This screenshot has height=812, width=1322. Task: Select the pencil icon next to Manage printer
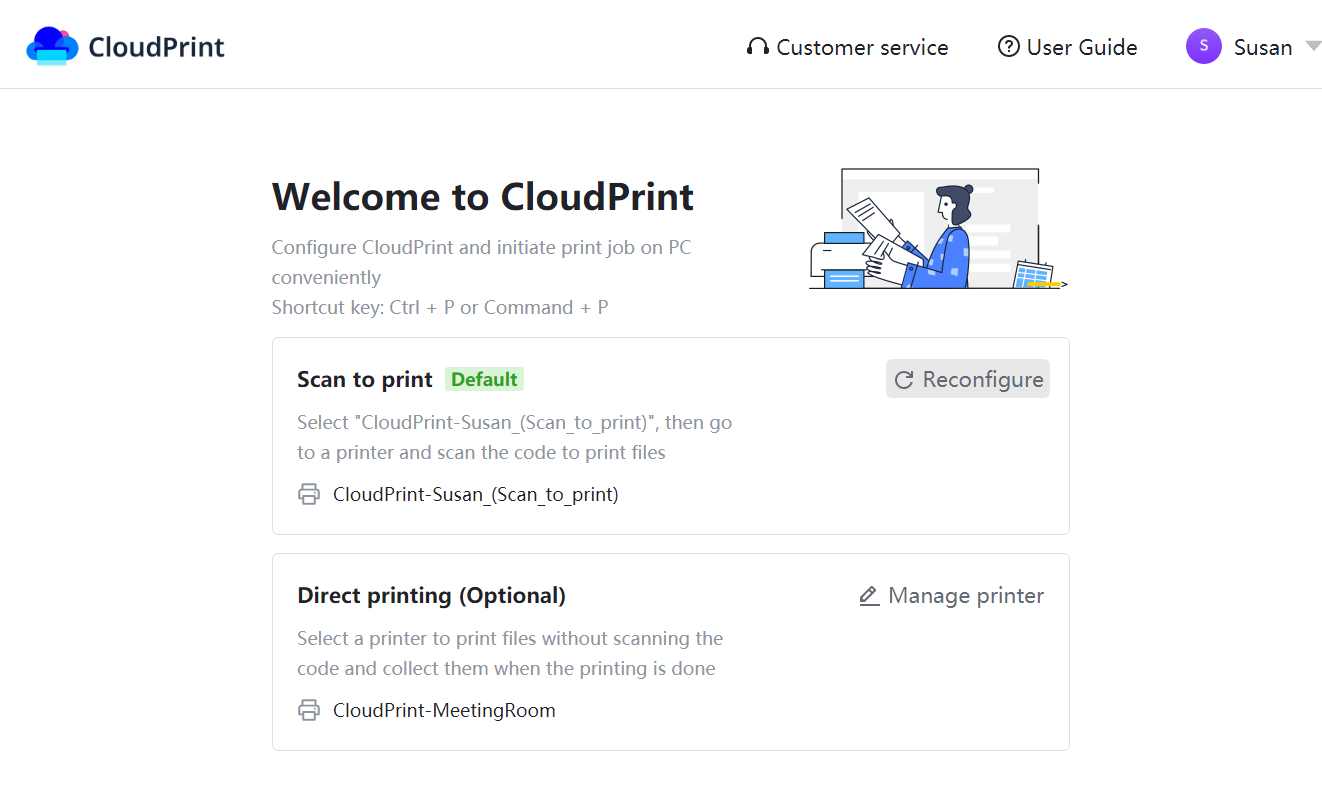pyautogui.click(x=868, y=595)
